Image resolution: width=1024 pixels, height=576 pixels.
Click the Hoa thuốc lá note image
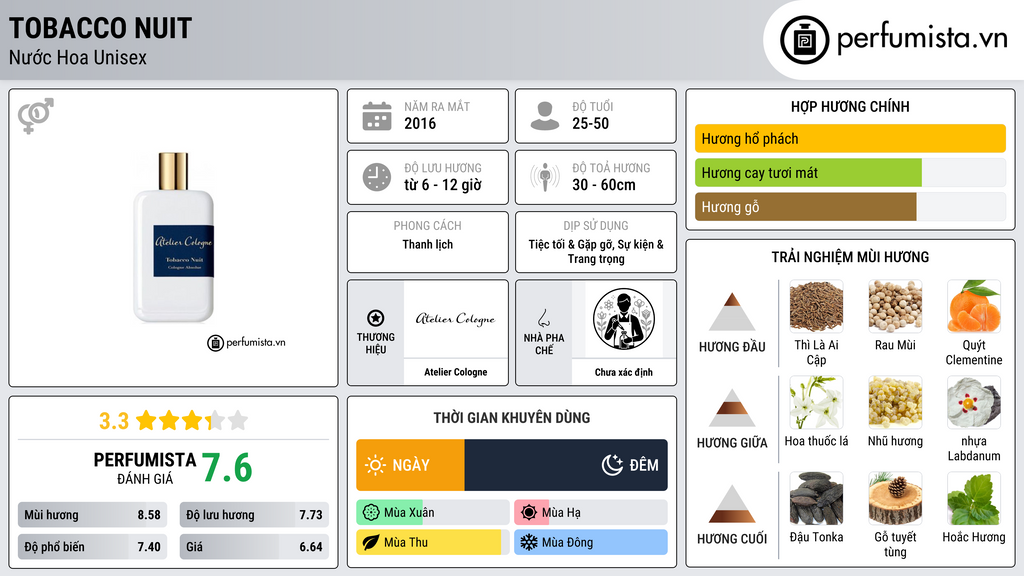pos(816,402)
